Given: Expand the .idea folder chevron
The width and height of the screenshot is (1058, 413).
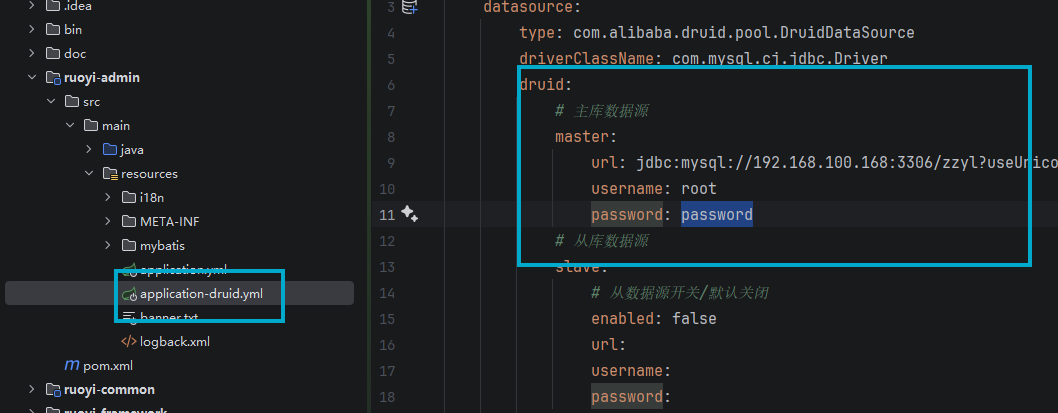Looking at the screenshot, I should [32, 6].
